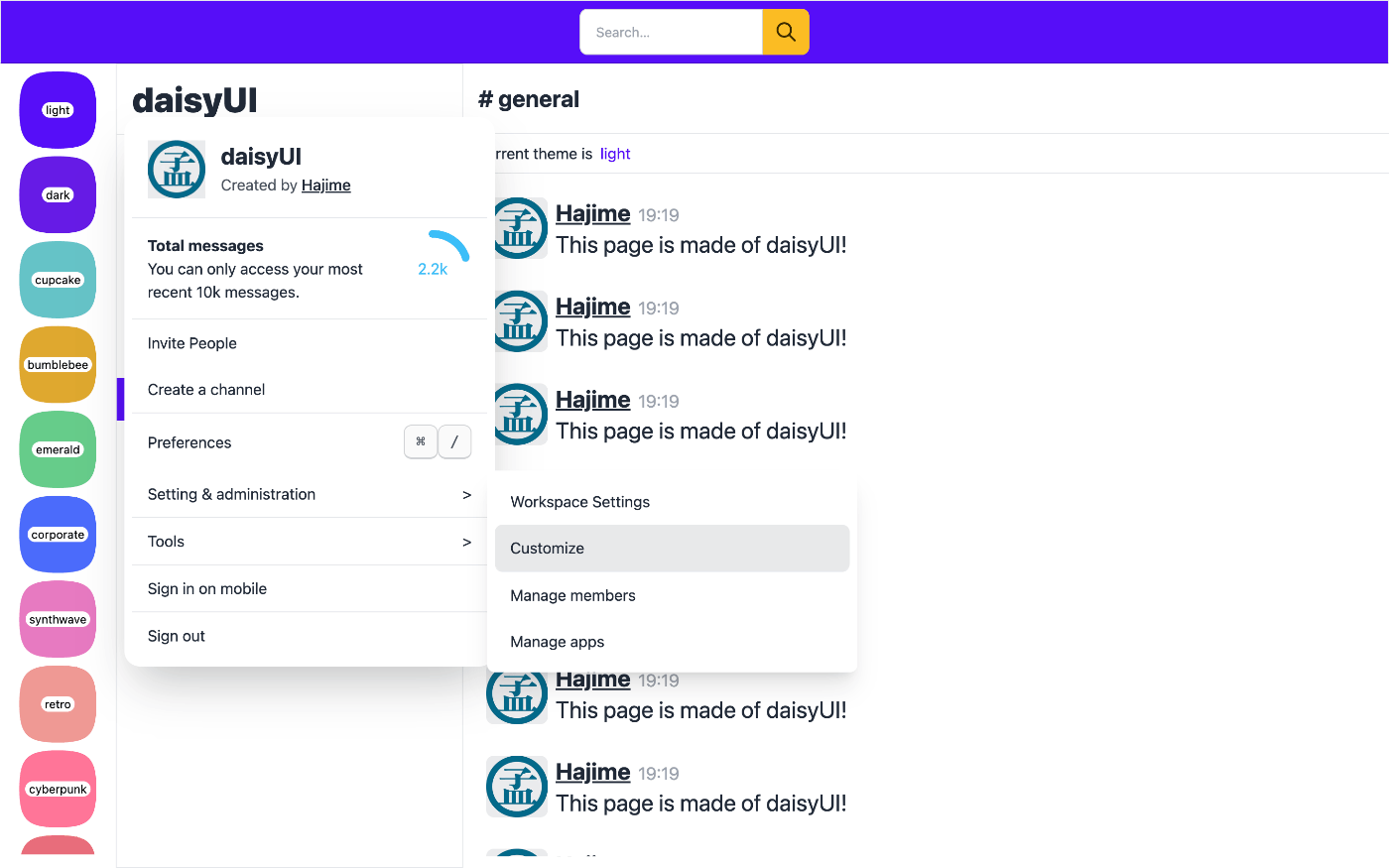This screenshot has width=1389, height=868.
Task: Click the yellow search magnifier button
Action: coord(786,32)
